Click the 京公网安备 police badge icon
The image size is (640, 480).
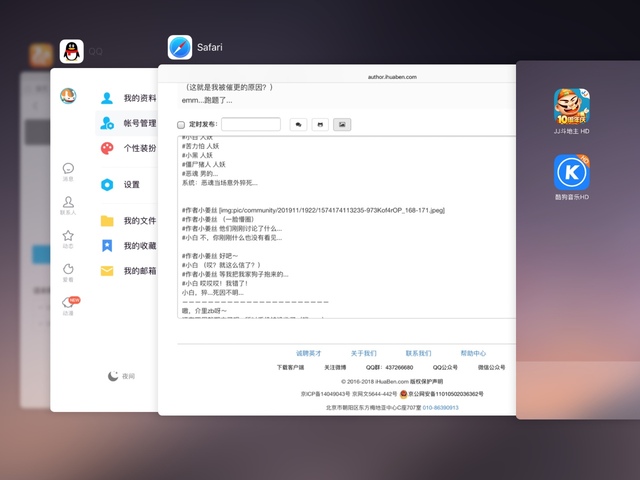coord(404,394)
